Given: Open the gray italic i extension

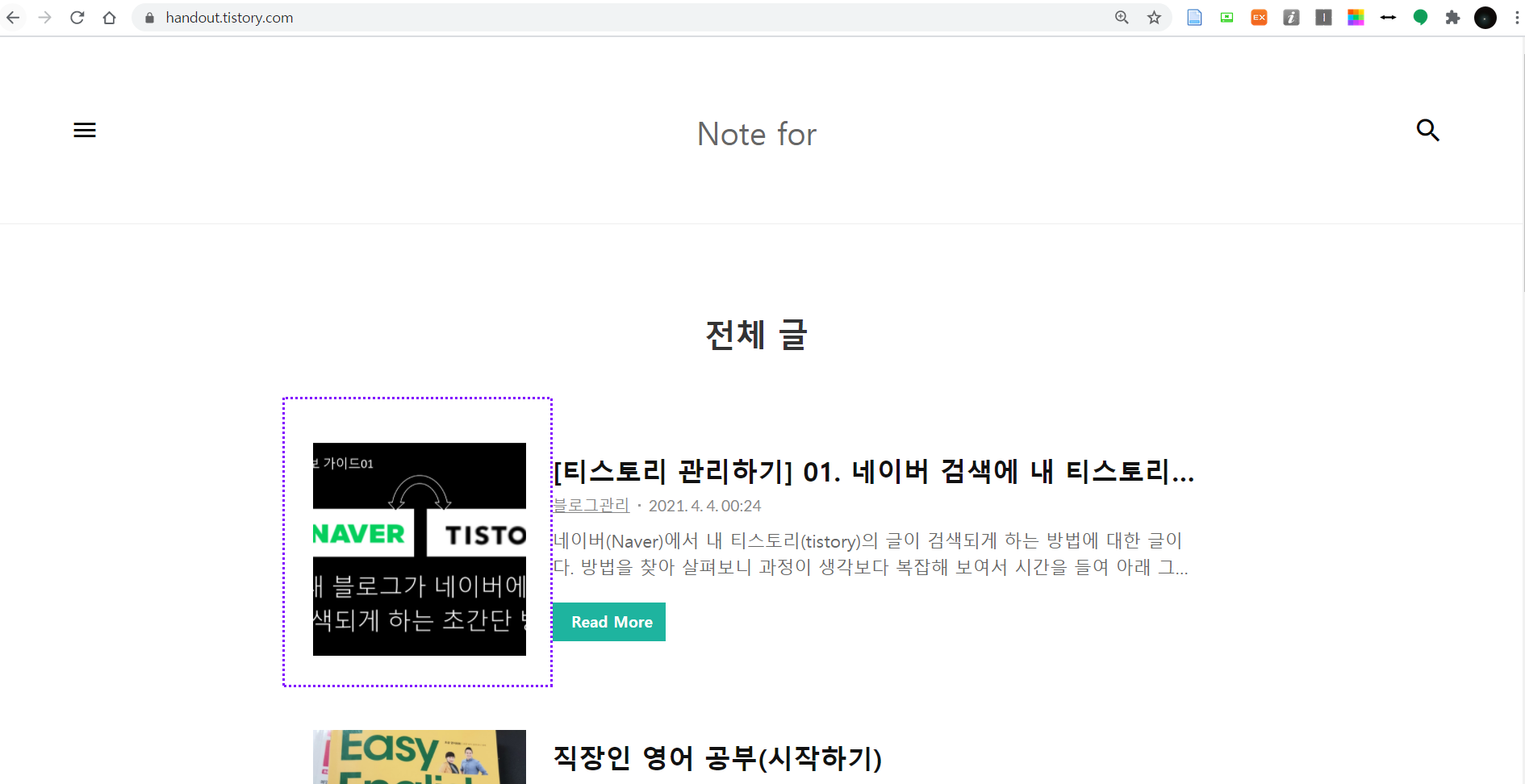Looking at the screenshot, I should (1291, 18).
